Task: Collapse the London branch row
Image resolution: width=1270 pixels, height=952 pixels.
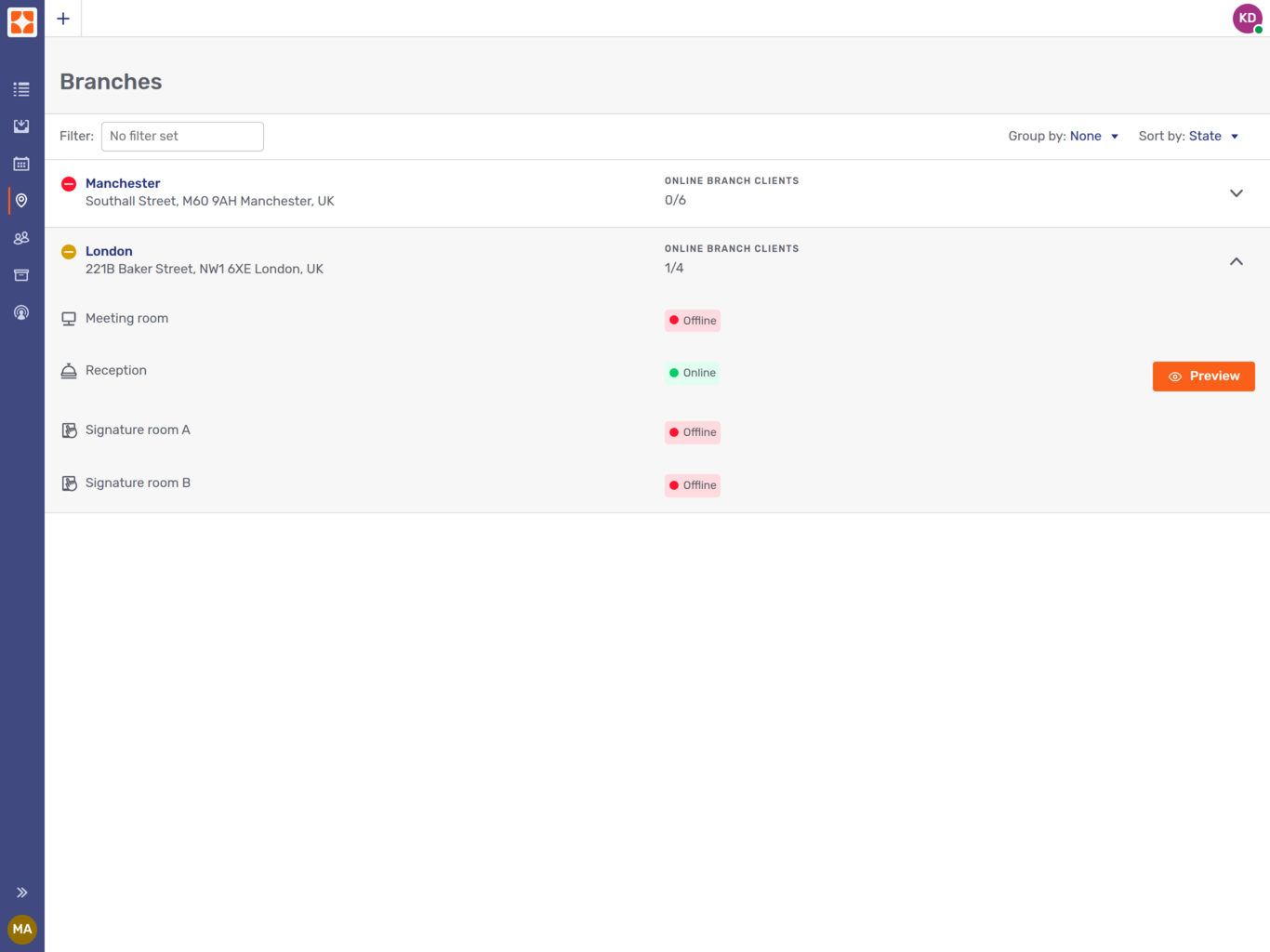Action: [1236, 261]
